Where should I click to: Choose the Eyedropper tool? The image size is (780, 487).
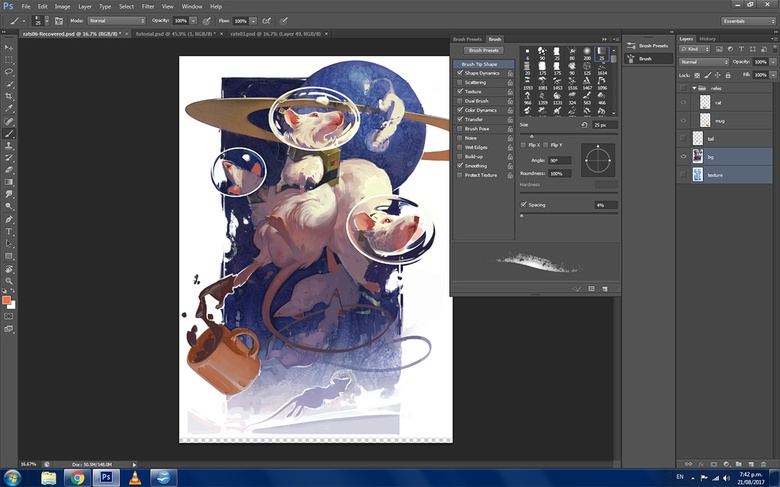pyautogui.click(x=9, y=108)
